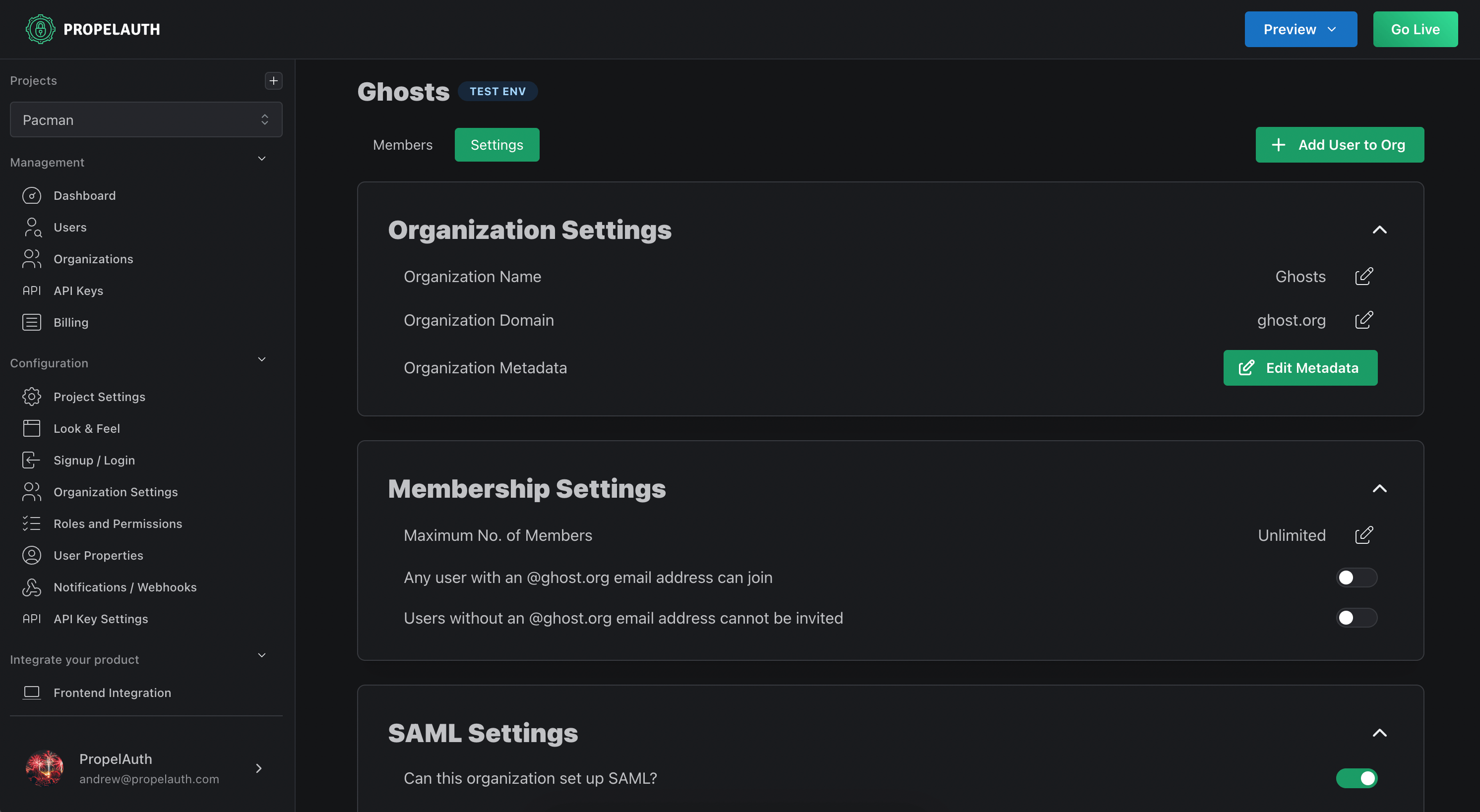1480x812 pixels.
Task: Collapse the Configuration sidebar section
Action: [x=262, y=359]
